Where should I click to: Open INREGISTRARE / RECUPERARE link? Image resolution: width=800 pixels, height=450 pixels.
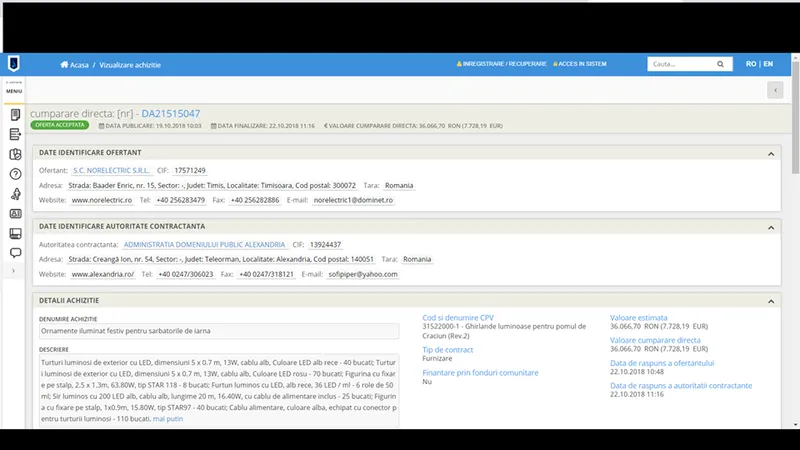click(x=504, y=64)
